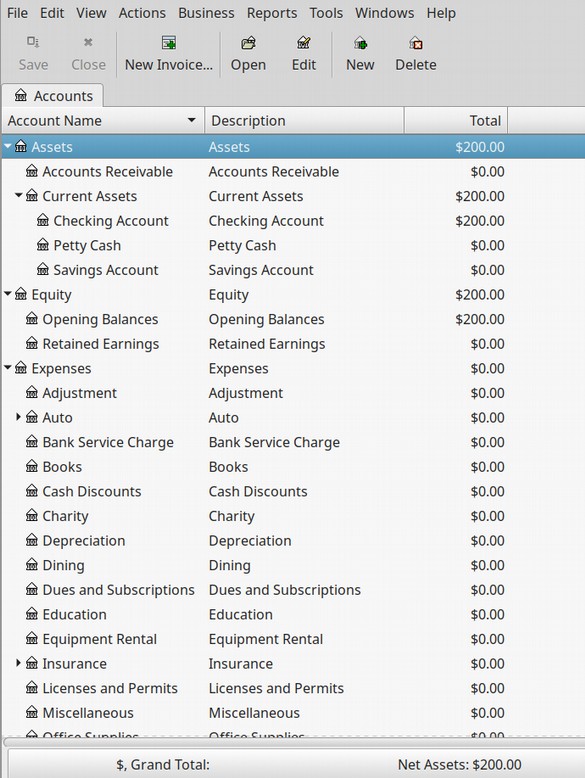This screenshot has height=778, width=585.
Task: Sort by the Total column header
Action: coord(455,121)
